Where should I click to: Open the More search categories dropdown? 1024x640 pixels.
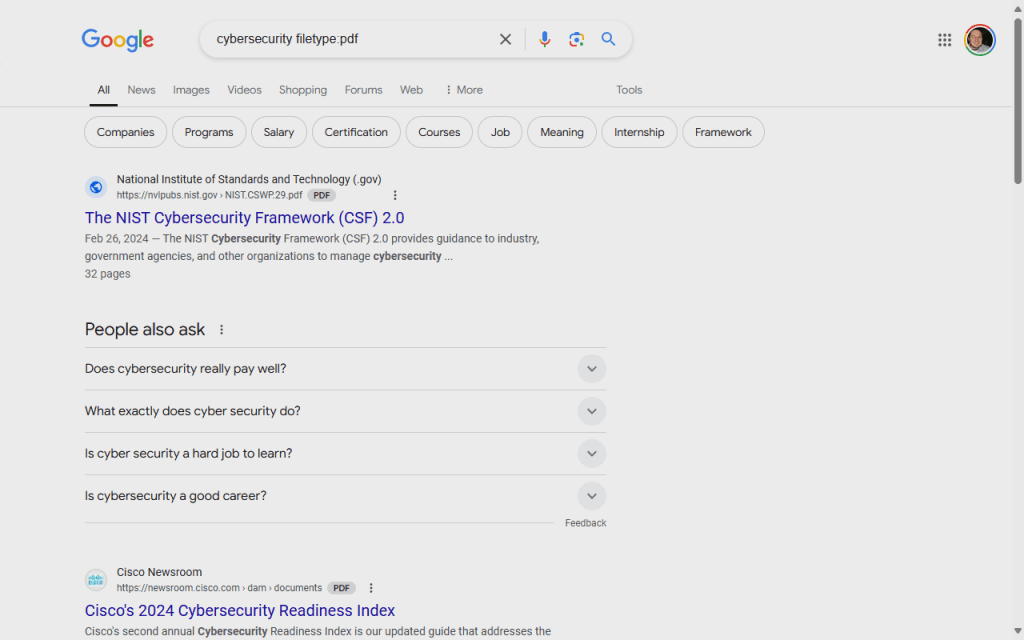(x=463, y=90)
